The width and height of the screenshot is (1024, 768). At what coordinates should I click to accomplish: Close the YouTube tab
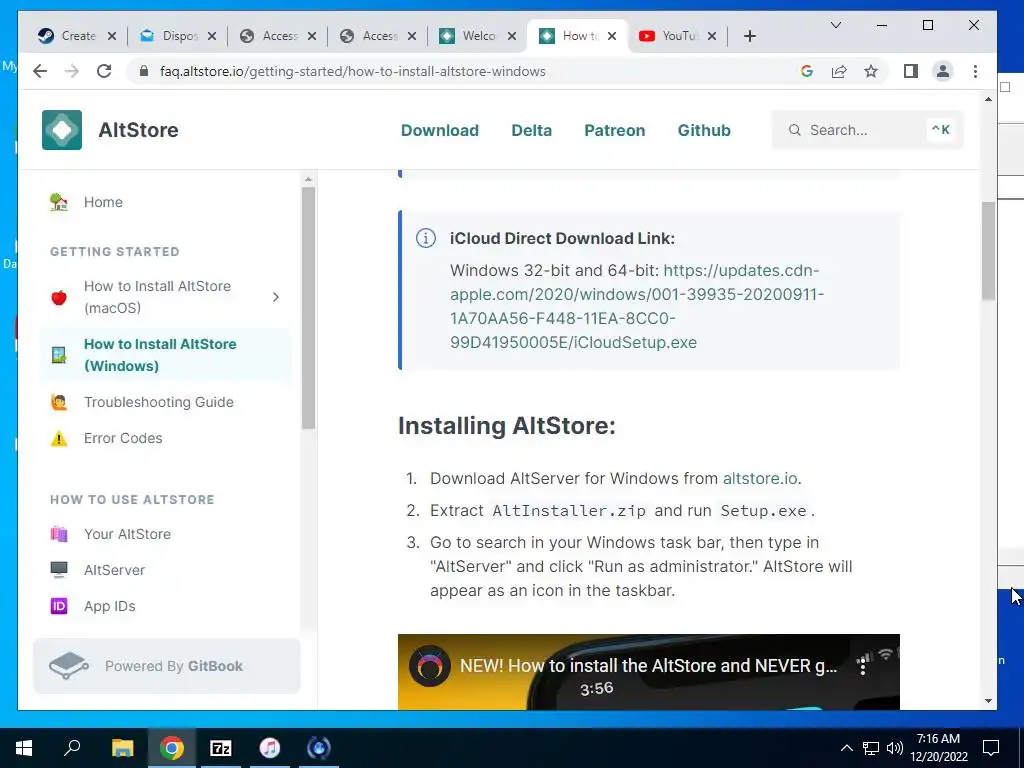coord(712,36)
